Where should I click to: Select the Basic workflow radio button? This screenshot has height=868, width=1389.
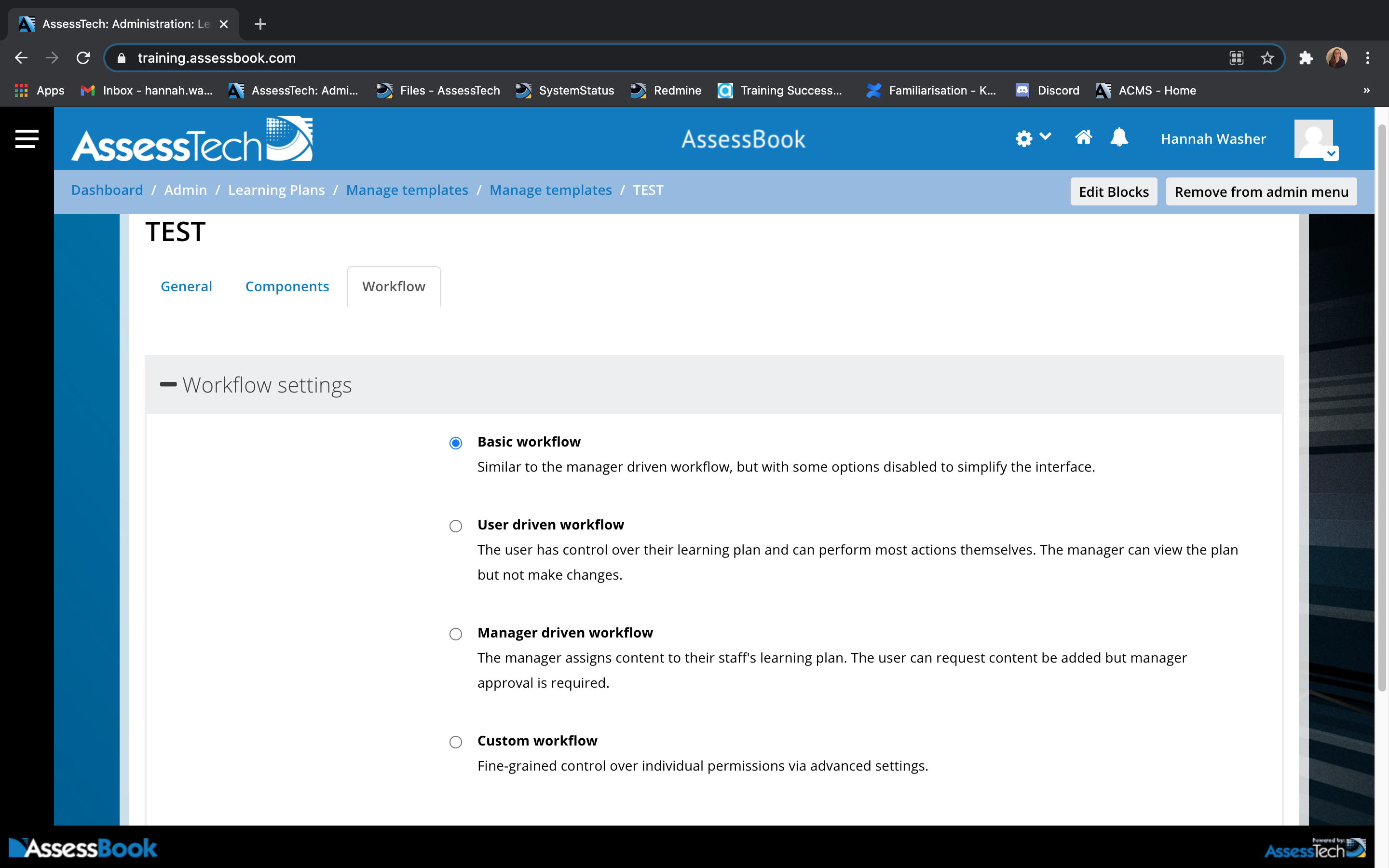pos(455,443)
